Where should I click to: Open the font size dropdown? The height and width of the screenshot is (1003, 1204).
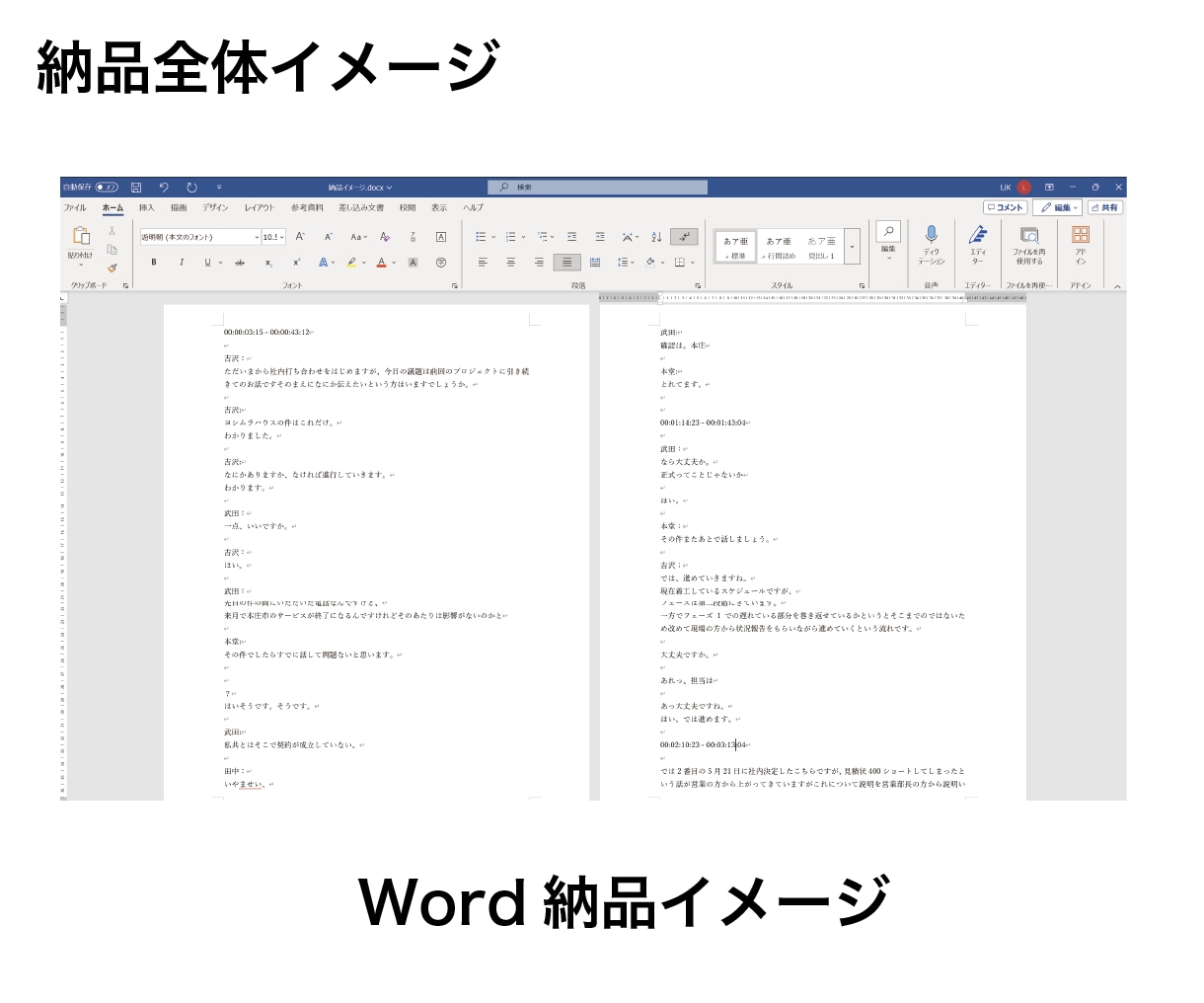click(x=282, y=237)
